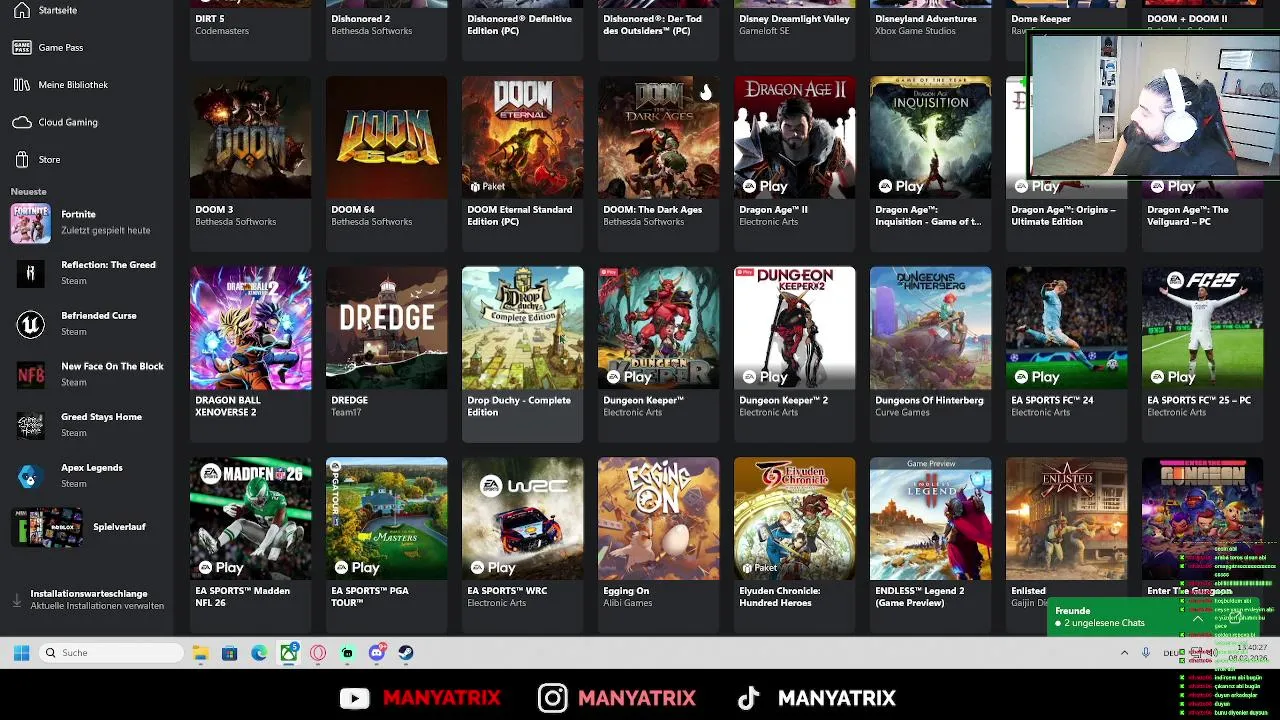
Task: Show hidden system tray icons
Action: point(1124,653)
